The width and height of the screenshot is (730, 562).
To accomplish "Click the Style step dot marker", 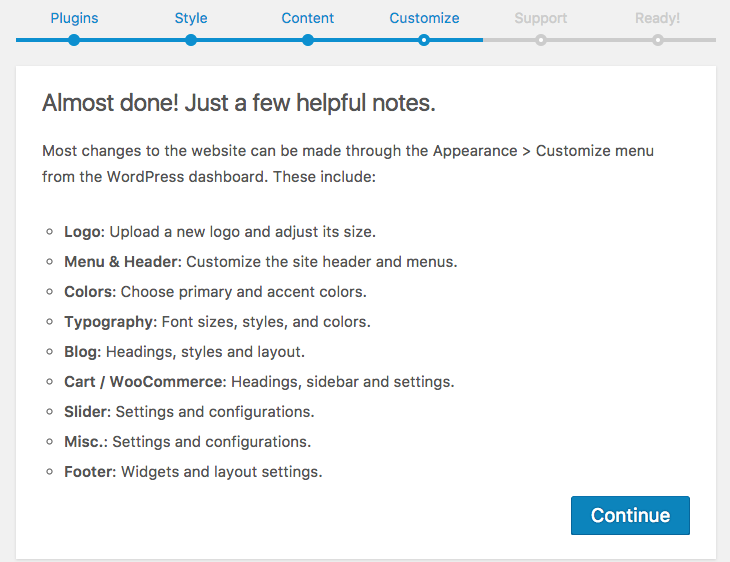I will [191, 40].
